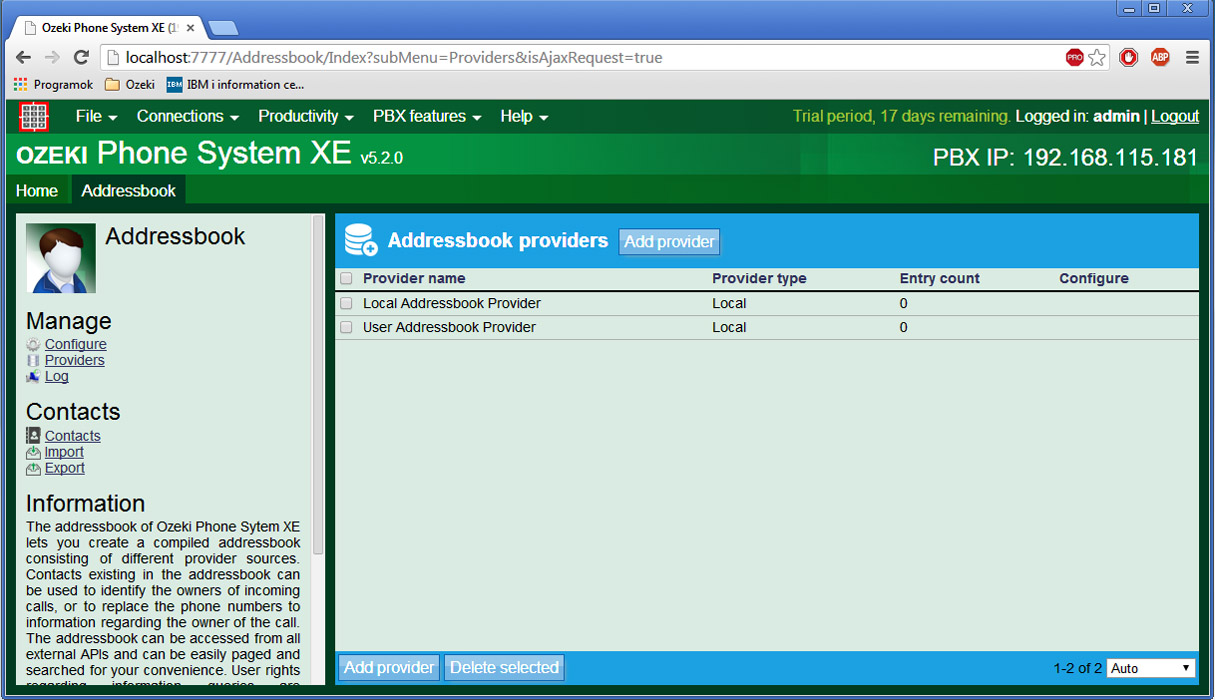Screen dimensions: 1215x700
Task: Check the User Addressbook Provider checkbox
Action: tap(346, 327)
